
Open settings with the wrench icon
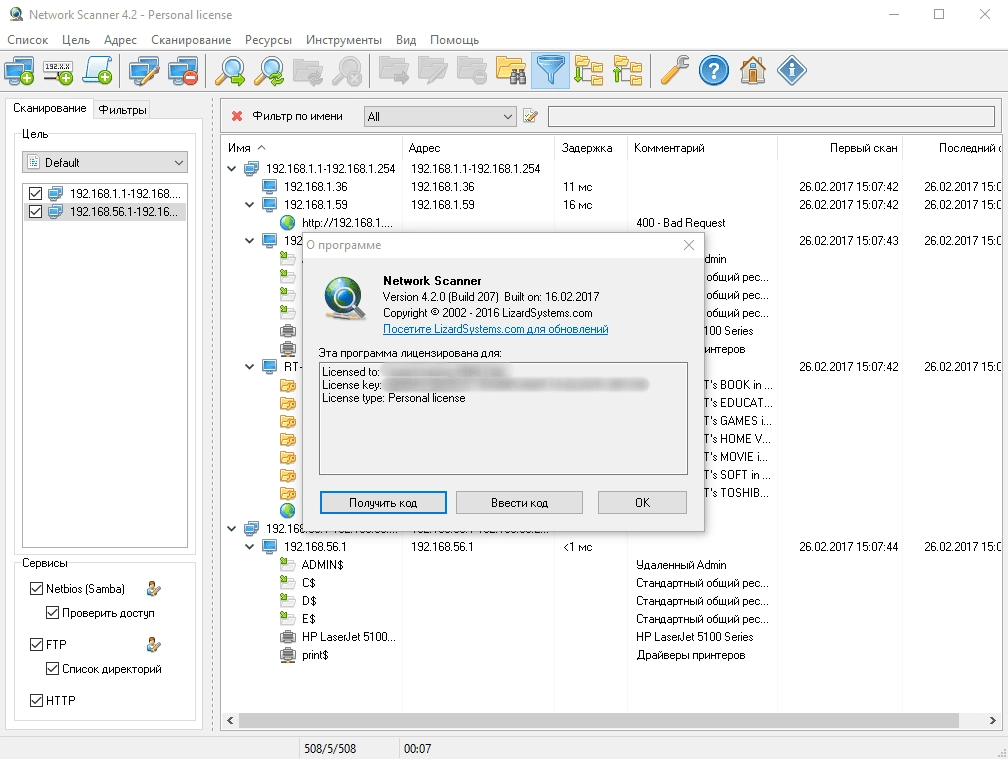(674, 71)
